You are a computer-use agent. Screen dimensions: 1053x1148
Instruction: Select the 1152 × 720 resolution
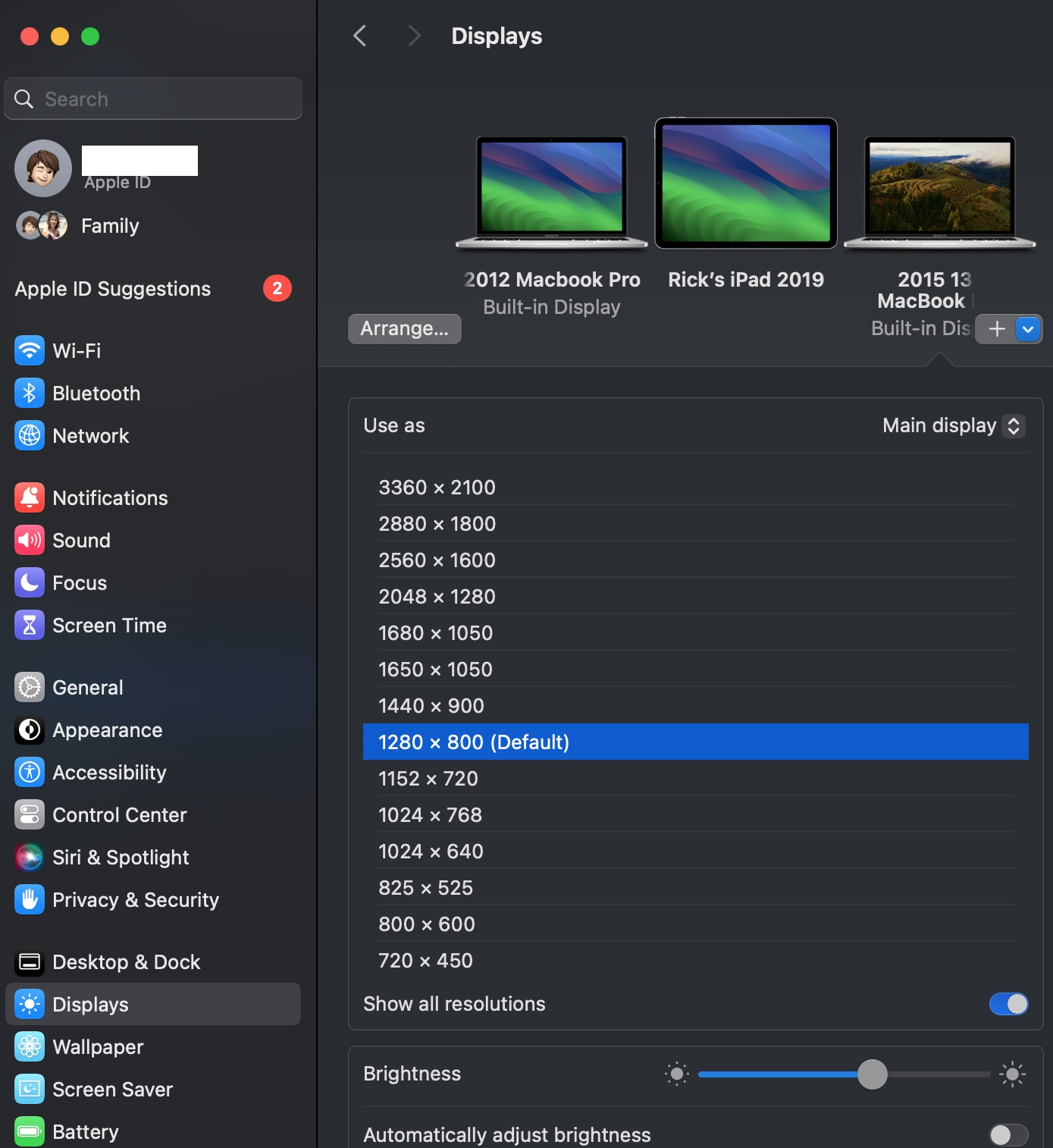[x=696, y=778]
